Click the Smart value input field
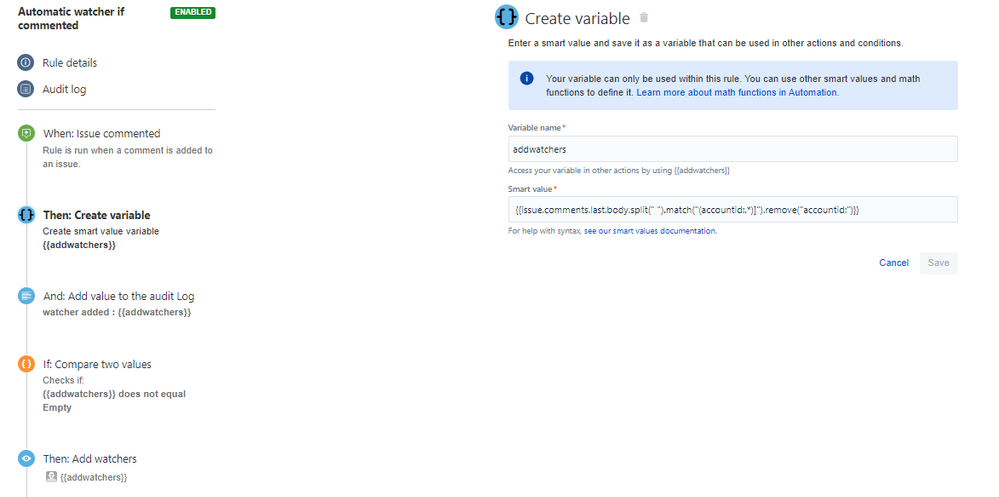The image size is (999, 497). 733,209
